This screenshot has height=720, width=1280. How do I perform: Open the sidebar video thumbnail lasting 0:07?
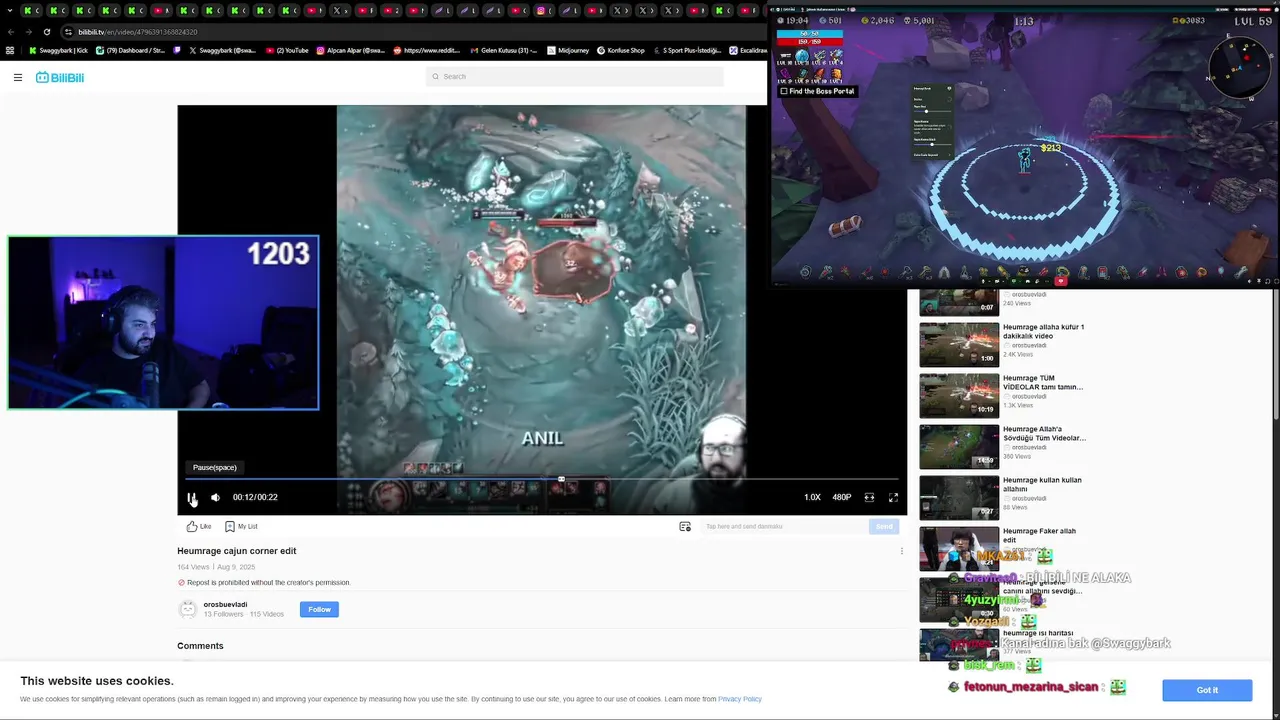pos(959,301)
